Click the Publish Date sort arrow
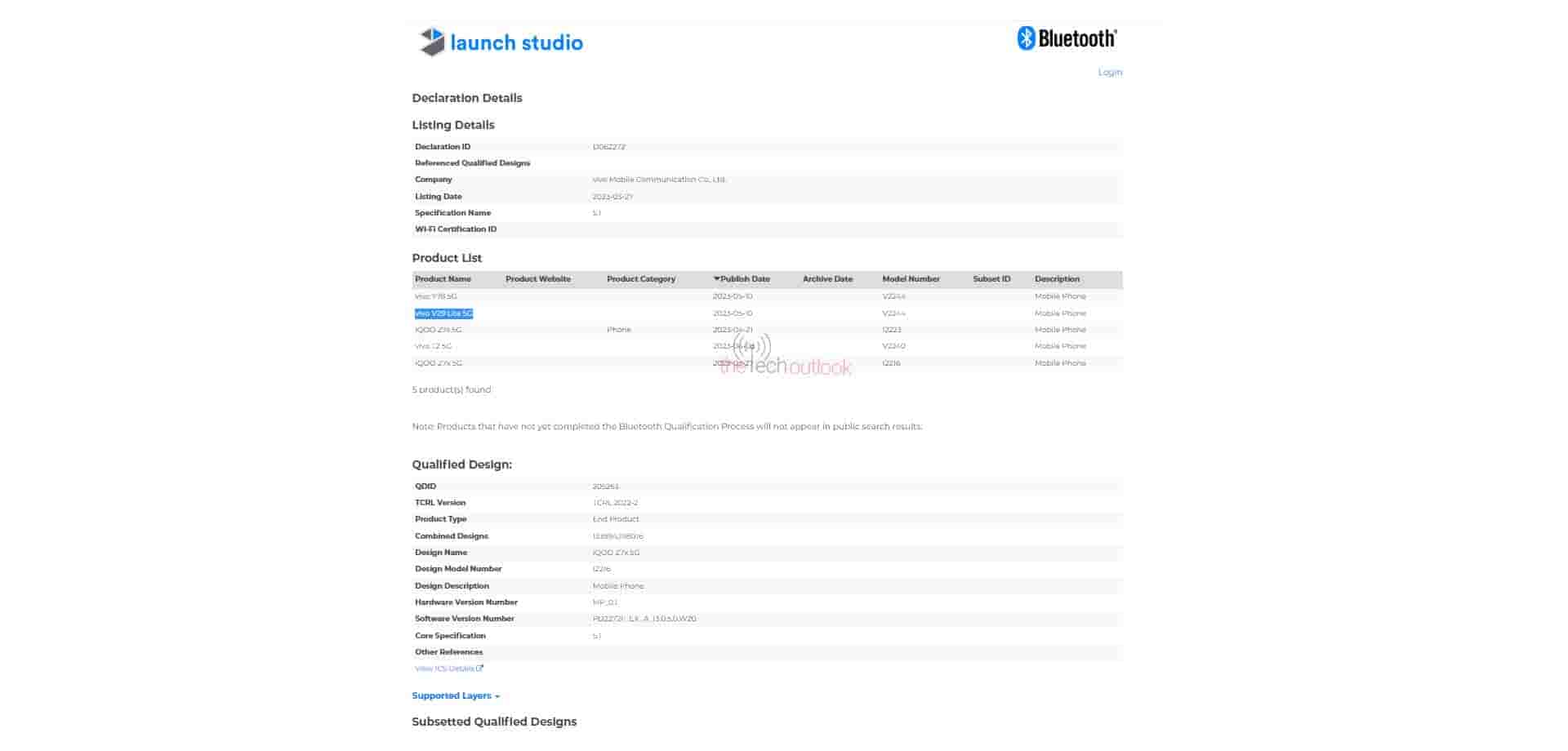Image resolution: width=1568 pixels, height=751 pixels. click(716, 279)
